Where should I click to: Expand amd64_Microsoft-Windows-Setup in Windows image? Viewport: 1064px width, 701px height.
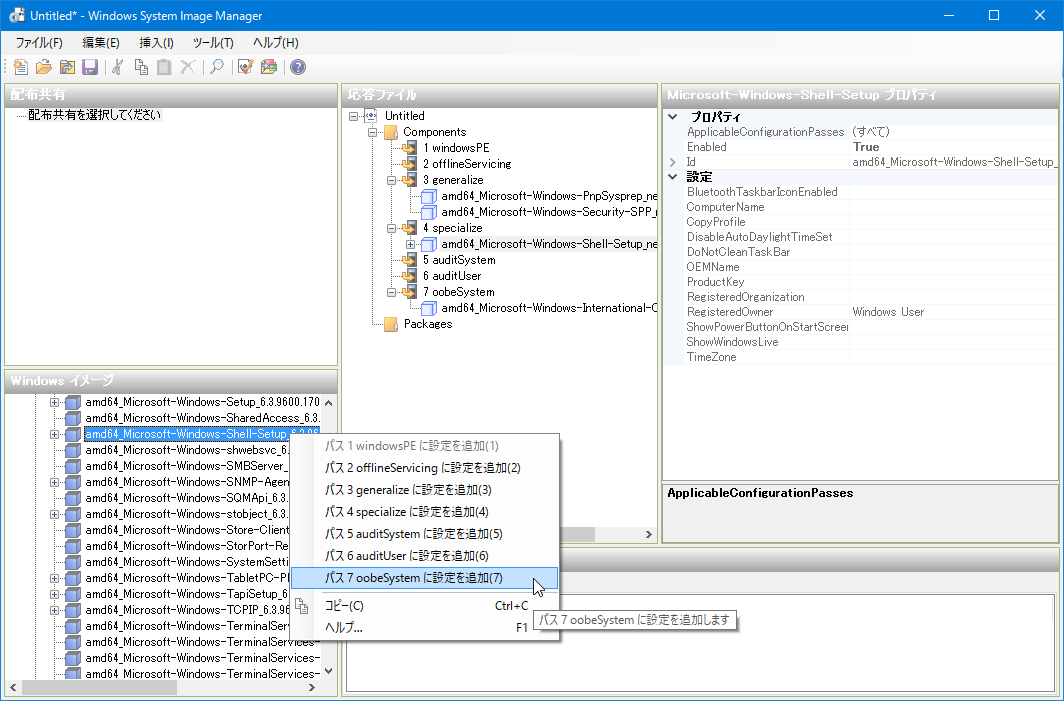(x=54, y=402)
